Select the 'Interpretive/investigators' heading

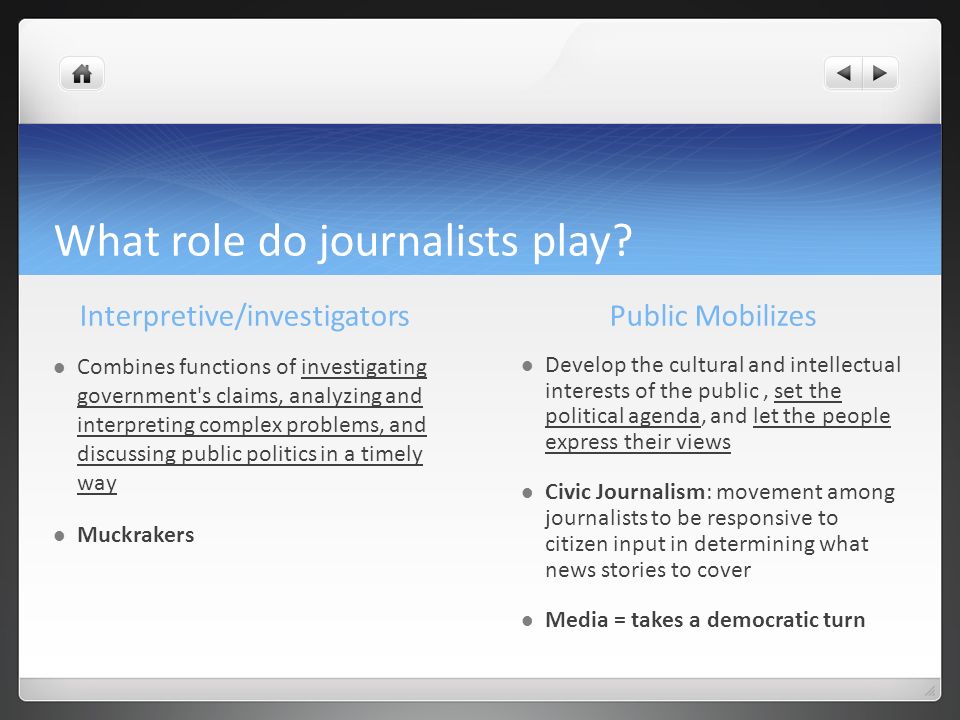tap(244, 316)
